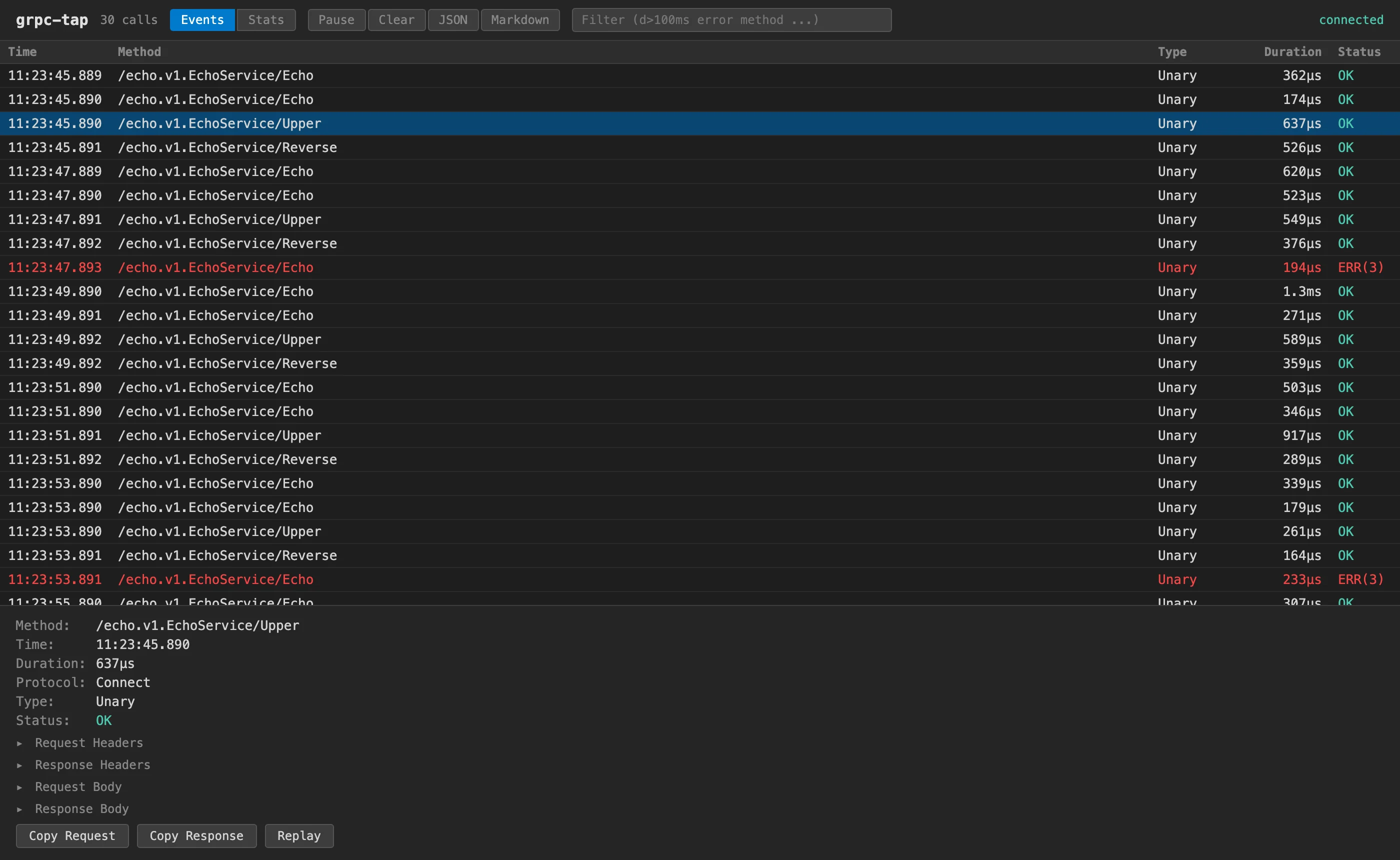The image size is (1400, 860).
Task: Export calls as Markdown
Action: pyautogui.click(x=519, y=20)
